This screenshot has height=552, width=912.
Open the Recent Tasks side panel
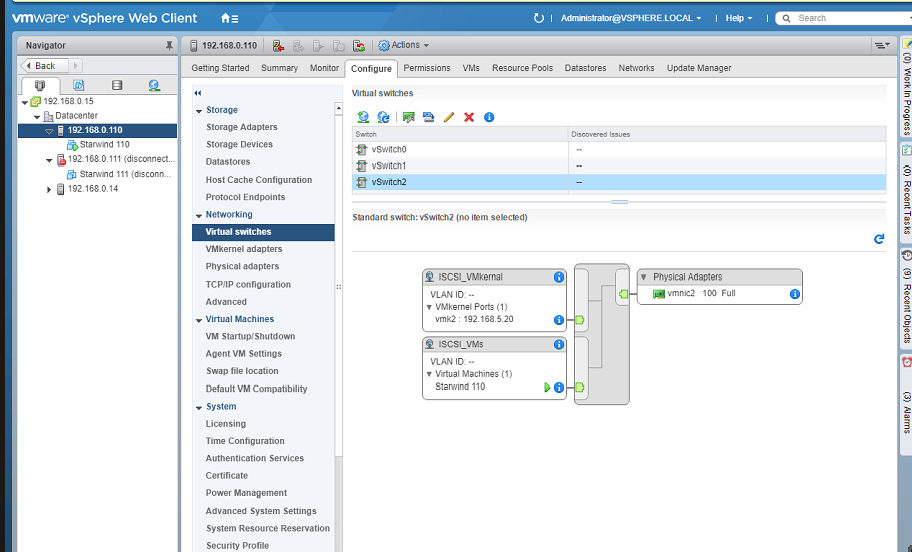click(906, 193)
